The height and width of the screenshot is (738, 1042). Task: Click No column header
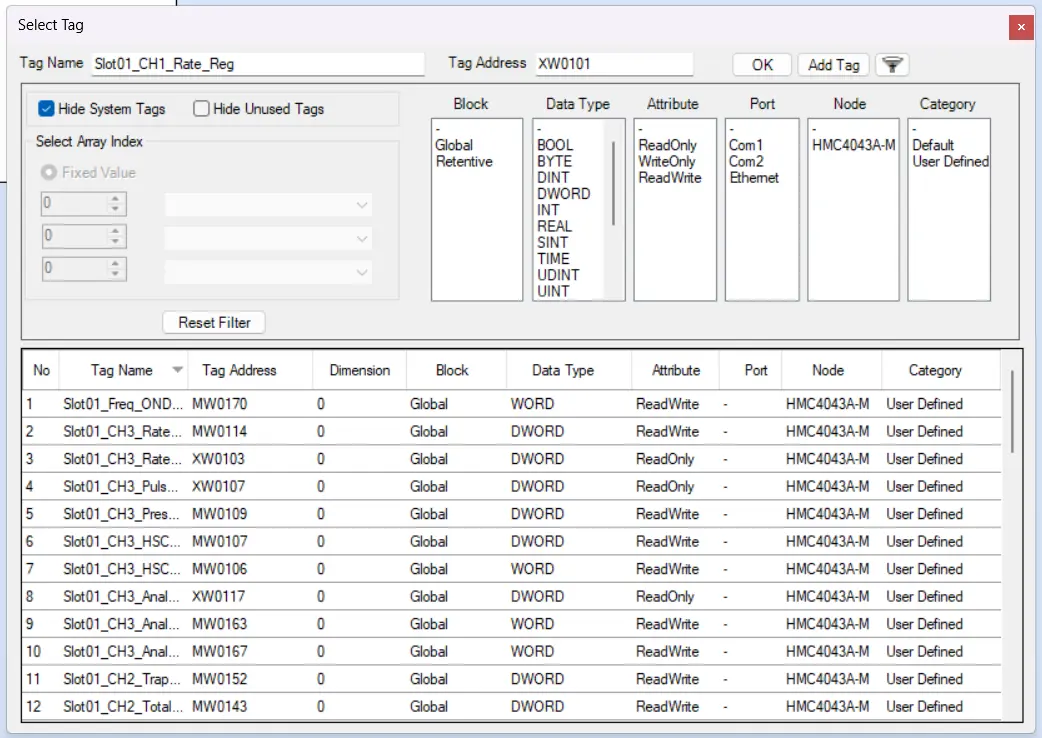41,370
